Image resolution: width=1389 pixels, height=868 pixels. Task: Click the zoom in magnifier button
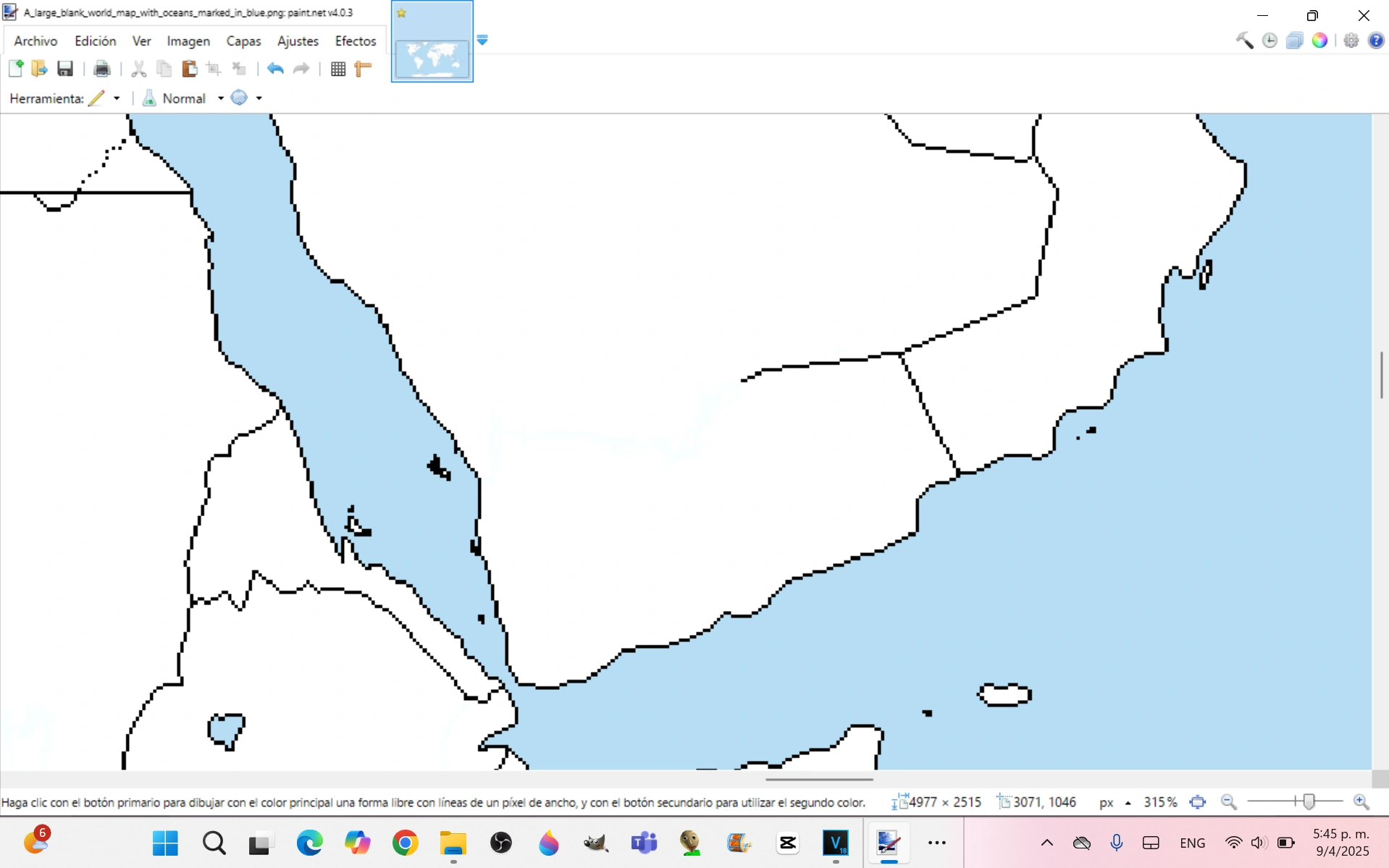pyautogui.click(x=1361, y=802)
